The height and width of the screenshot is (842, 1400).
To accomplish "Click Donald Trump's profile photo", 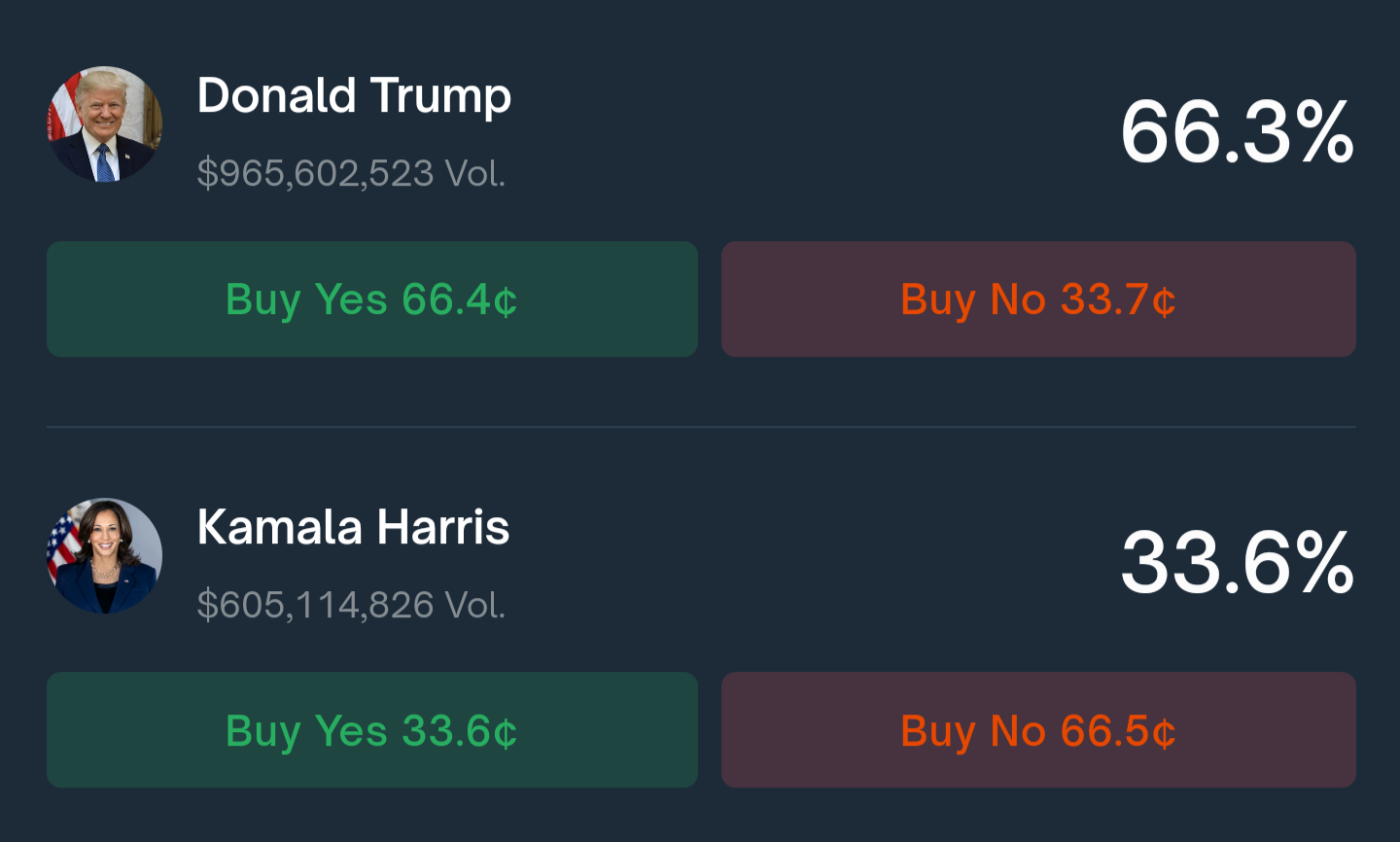I will tap(105, 124).
